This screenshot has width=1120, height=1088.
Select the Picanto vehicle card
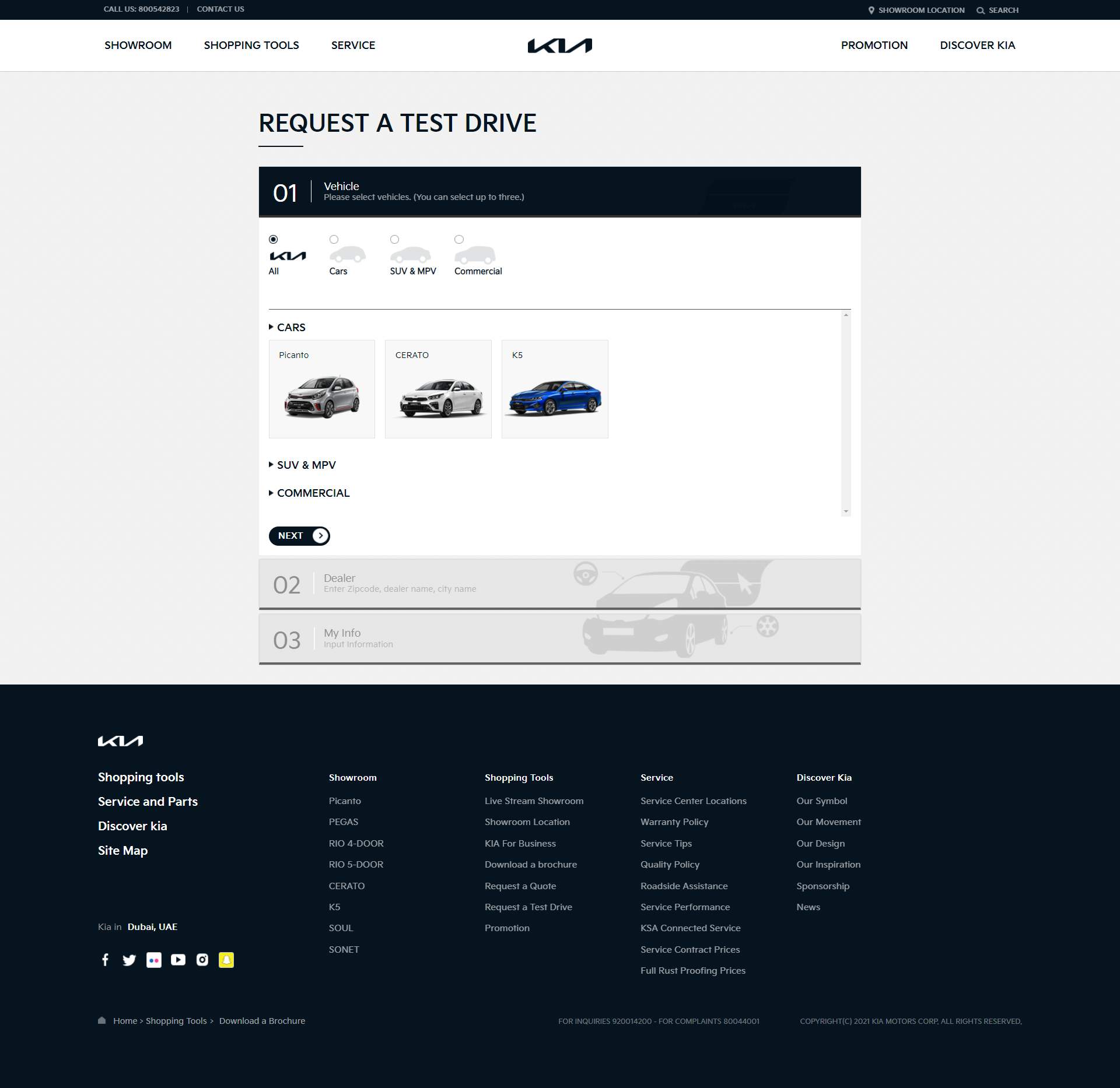[x=322, y=389]
